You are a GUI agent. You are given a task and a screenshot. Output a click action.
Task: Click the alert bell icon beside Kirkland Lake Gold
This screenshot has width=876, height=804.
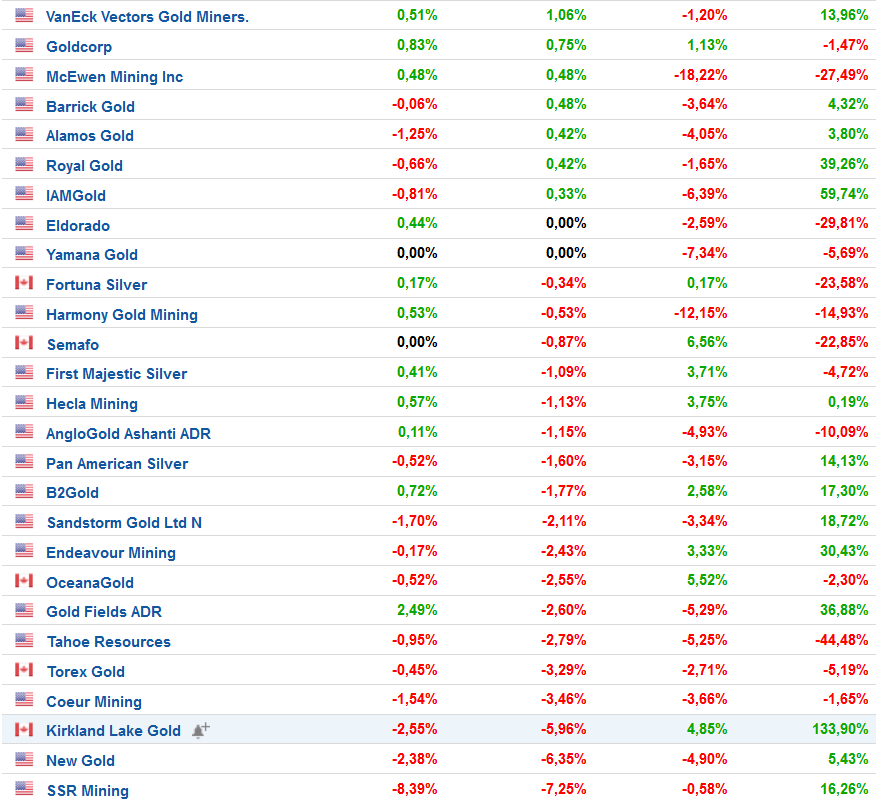point(201,730)
